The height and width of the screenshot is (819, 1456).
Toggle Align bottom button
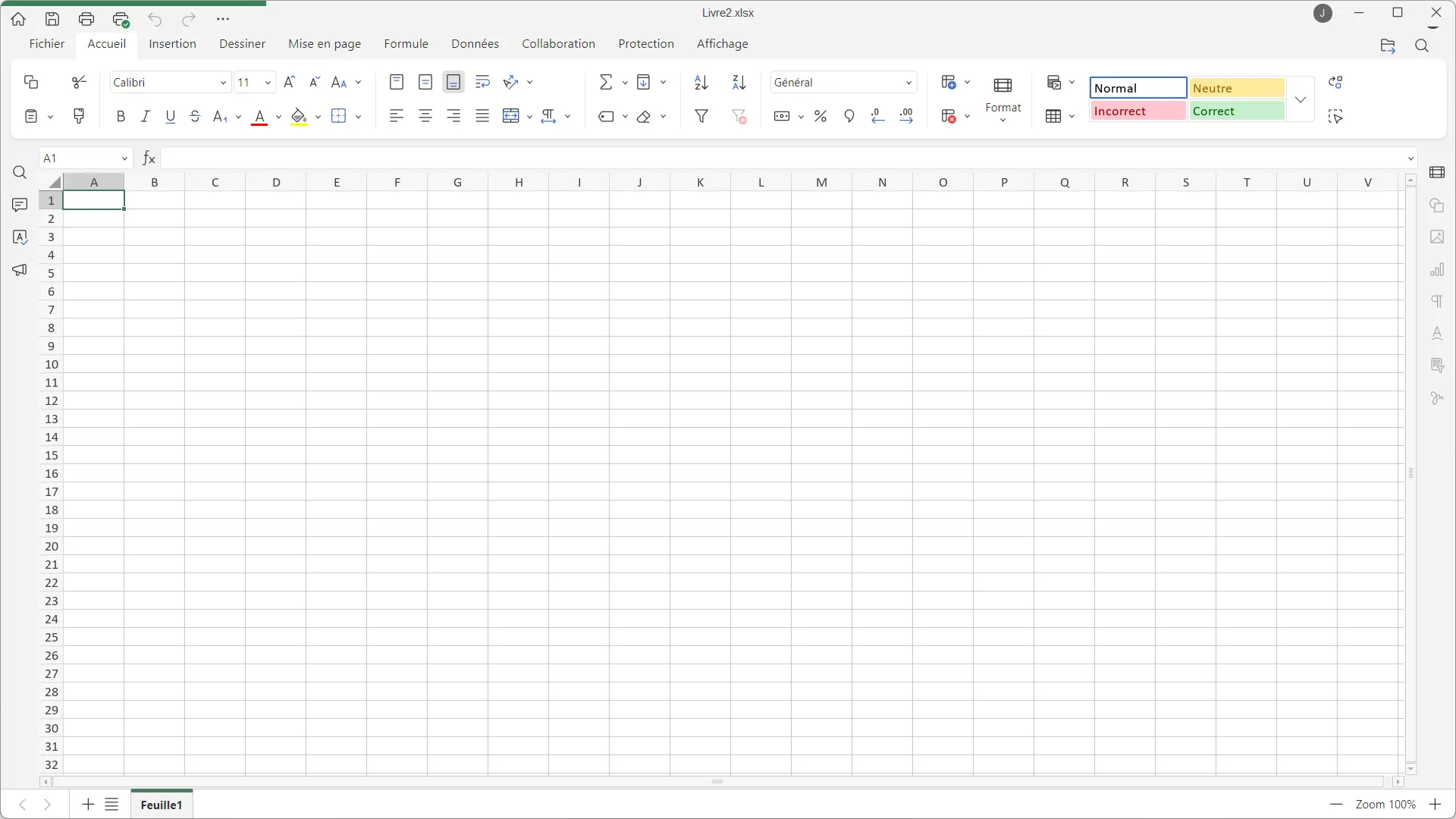pos(453,82)
